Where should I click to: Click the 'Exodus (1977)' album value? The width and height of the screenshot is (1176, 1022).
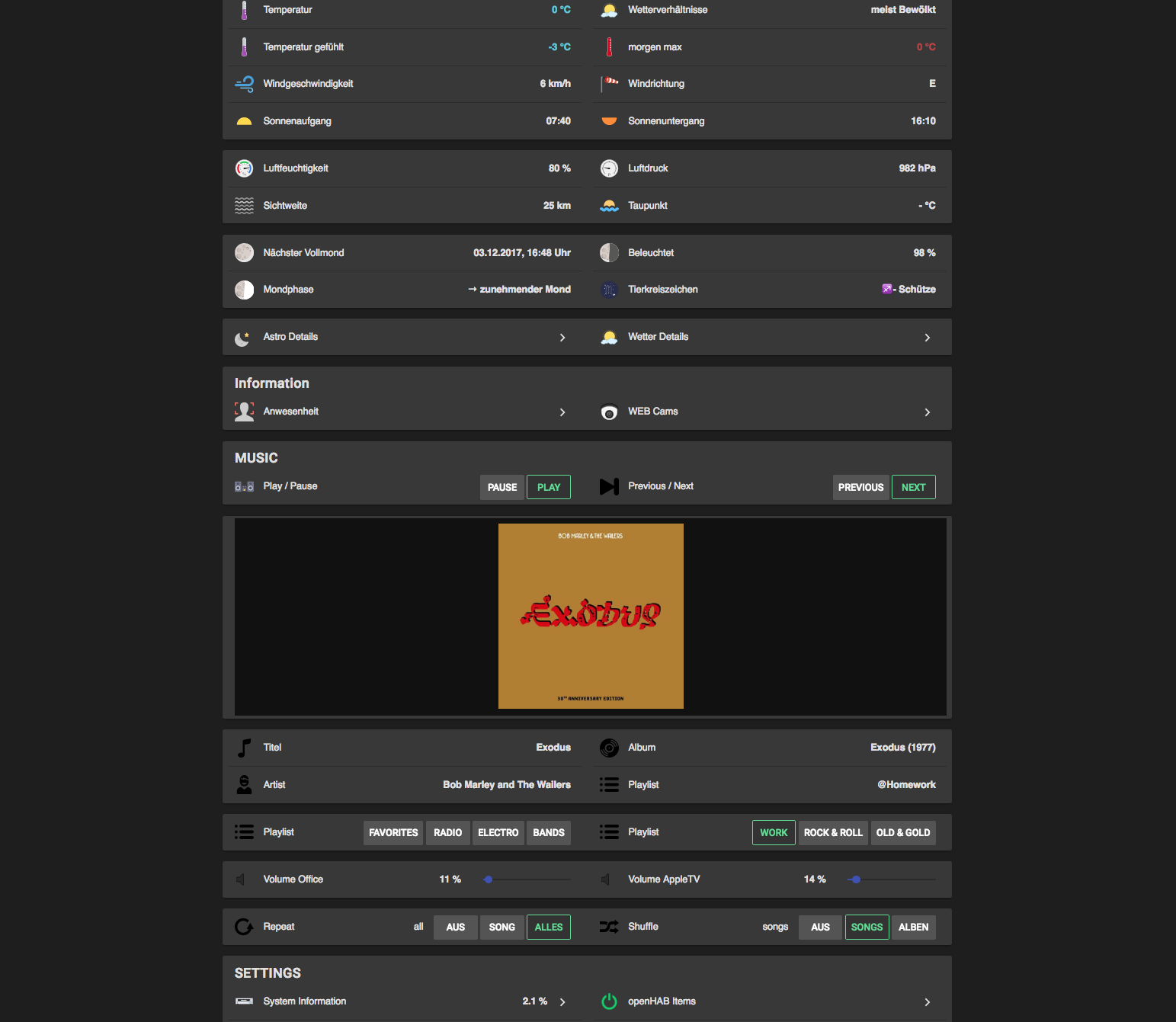click(x=903, y=748)
